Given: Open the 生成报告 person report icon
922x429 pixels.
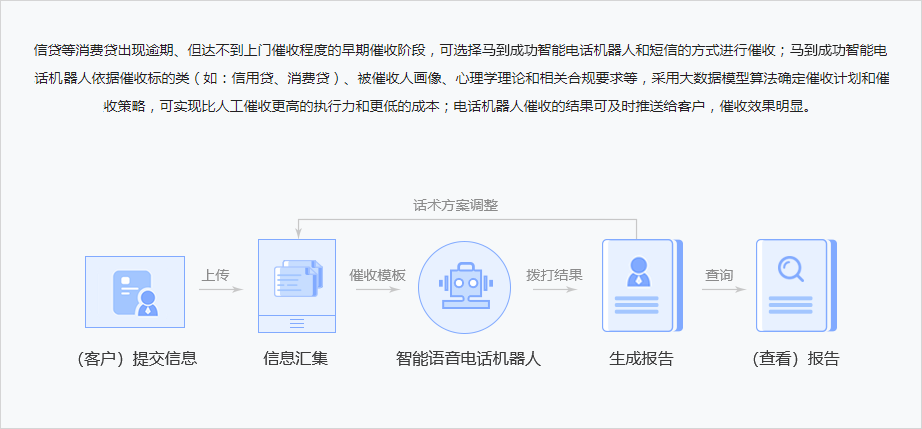Looking at the screenshot, I should [x=637, y=285].
